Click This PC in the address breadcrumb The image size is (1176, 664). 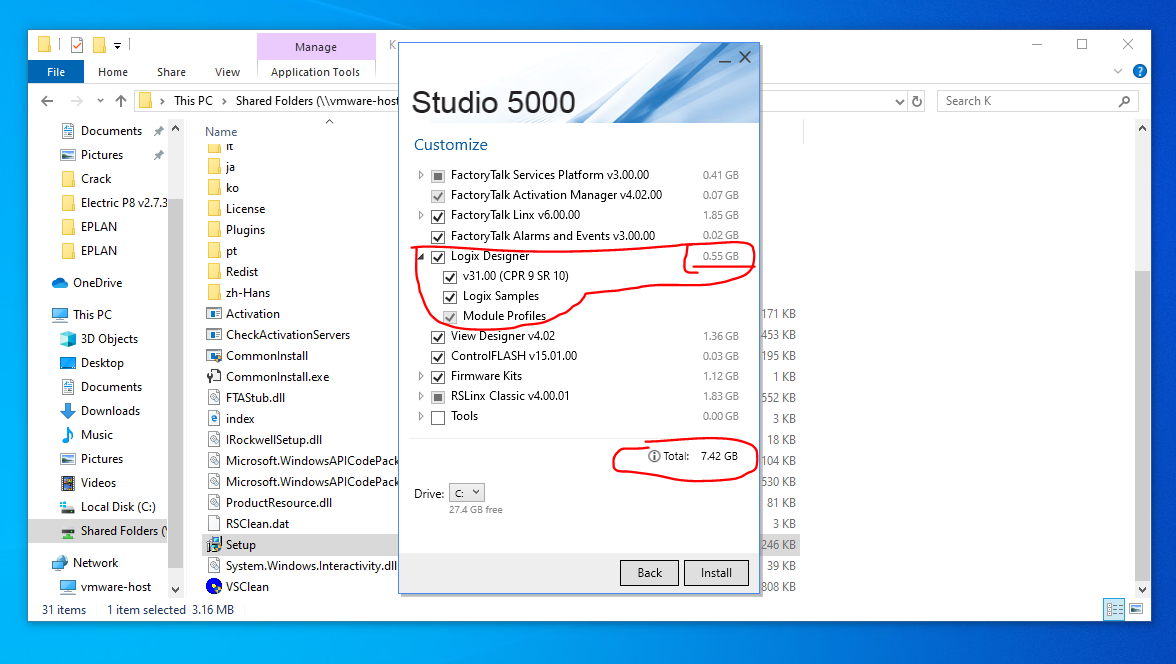click(194, 101)
